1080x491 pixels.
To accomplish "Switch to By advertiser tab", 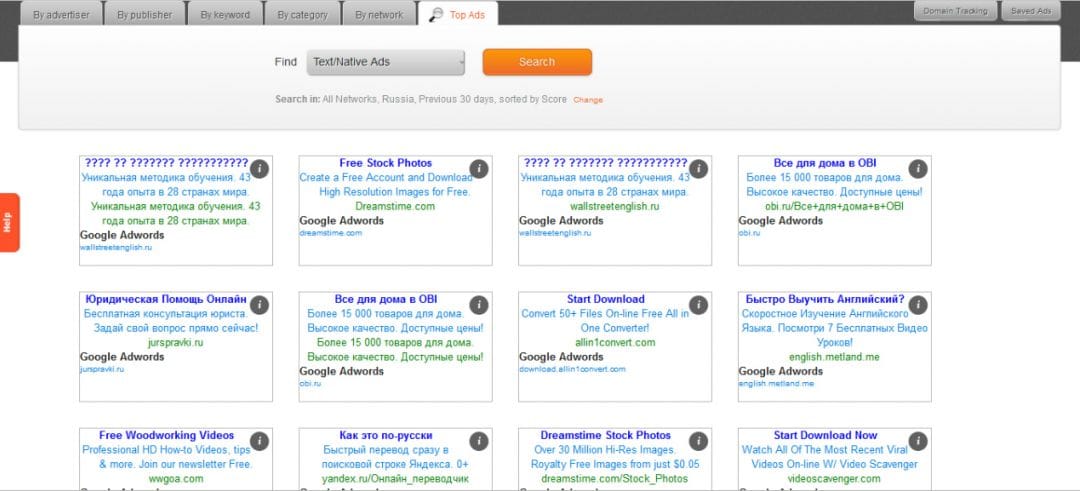I will [x=61, y=14].
